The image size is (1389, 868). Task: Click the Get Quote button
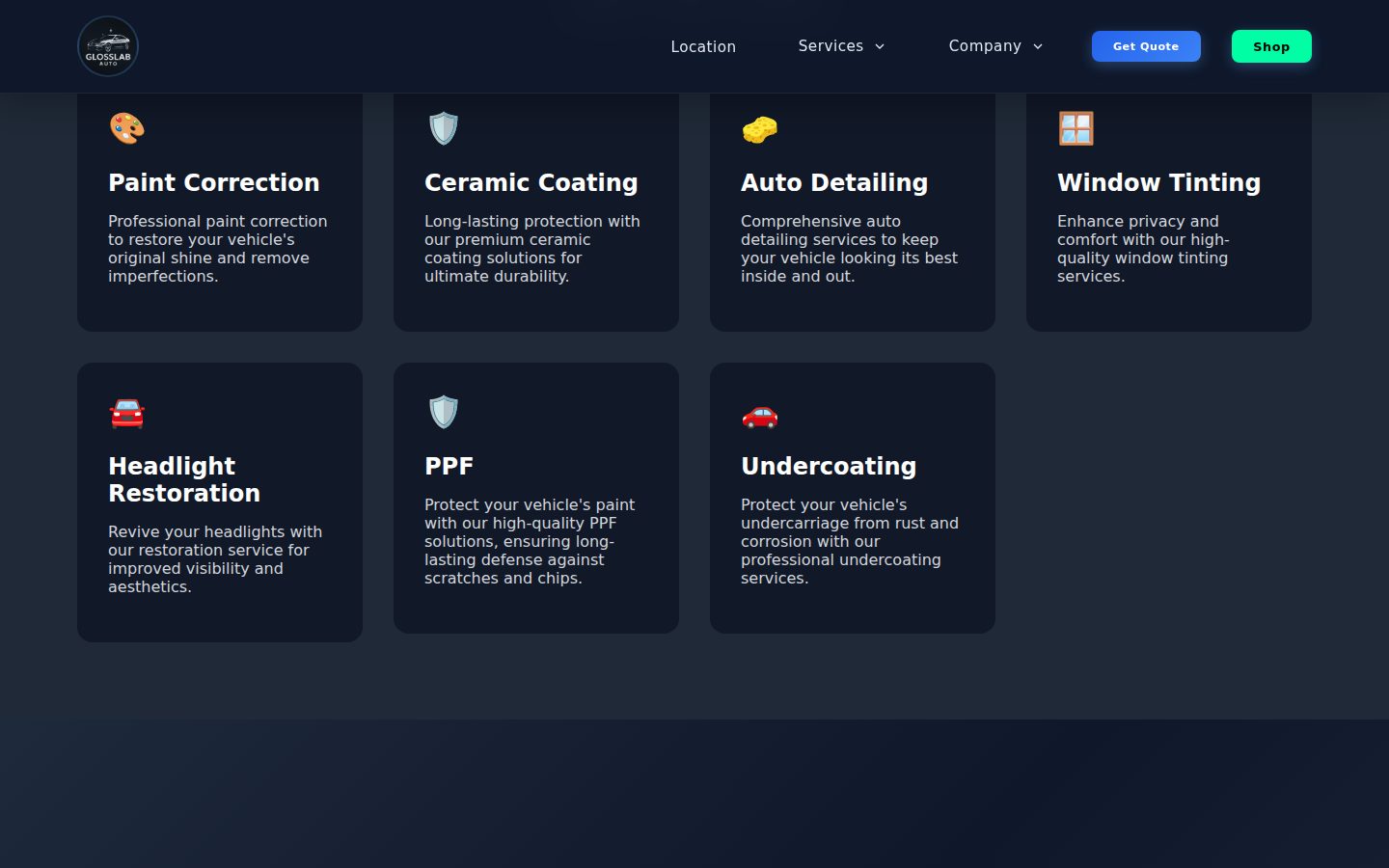click(1146, 46)
